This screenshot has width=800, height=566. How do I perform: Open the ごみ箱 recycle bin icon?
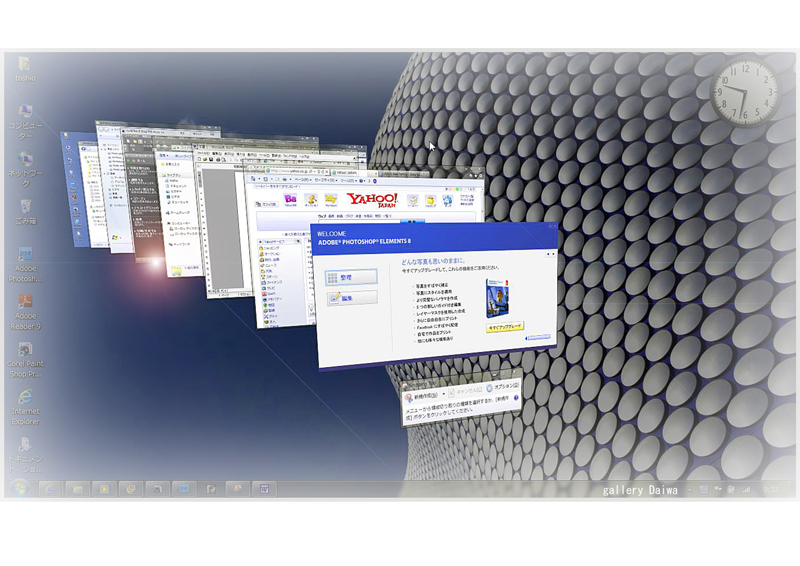(x=25, y=212)
